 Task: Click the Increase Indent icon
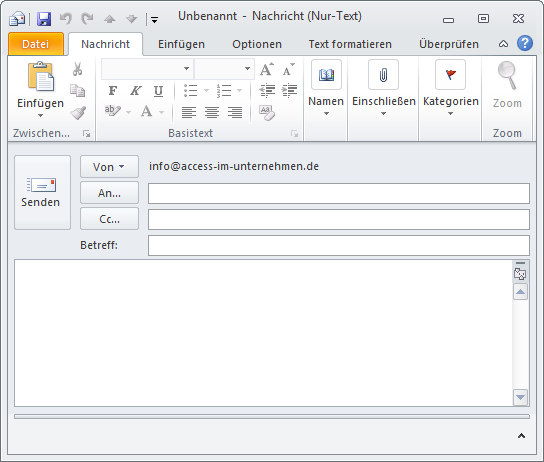(x=289, y=90)
